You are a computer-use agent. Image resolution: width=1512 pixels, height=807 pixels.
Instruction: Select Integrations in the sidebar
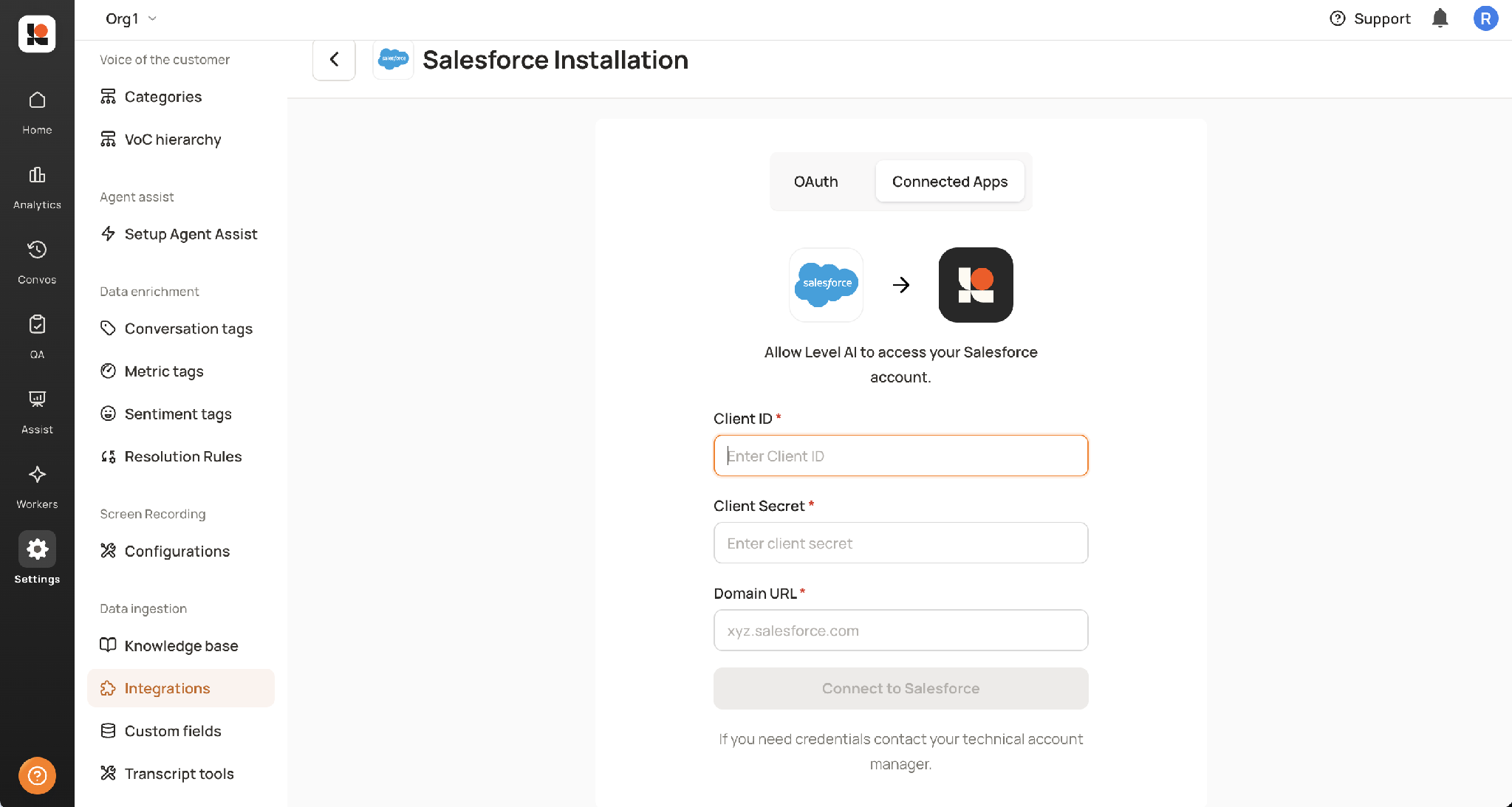coord(181,688)
